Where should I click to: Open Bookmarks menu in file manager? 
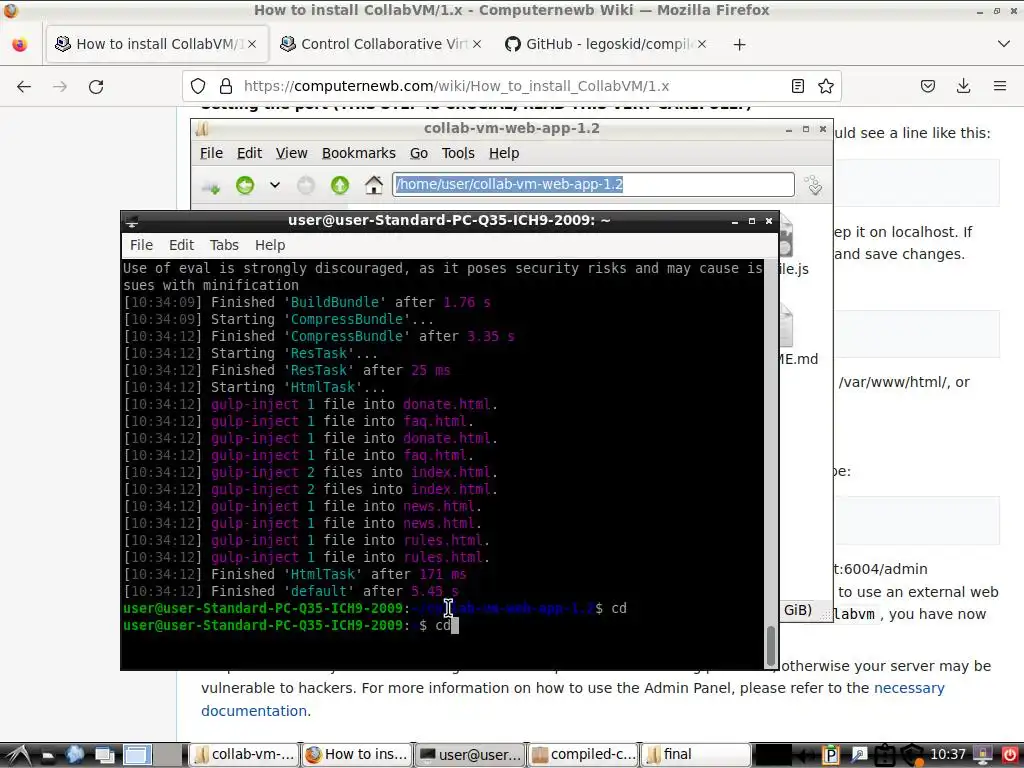(x=359, y=153)
